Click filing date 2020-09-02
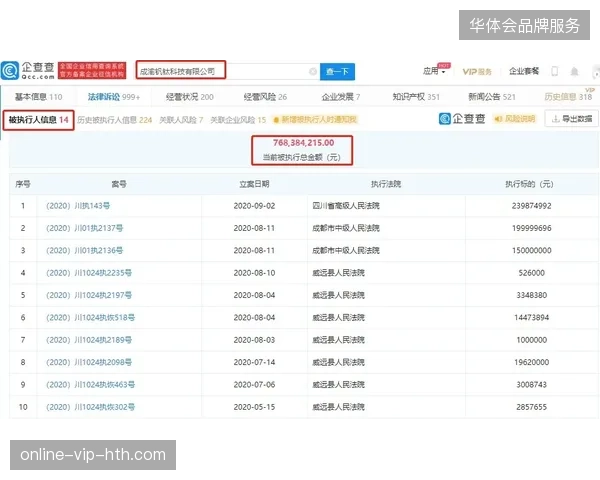600x480 pixels. (x=254, y=206)
